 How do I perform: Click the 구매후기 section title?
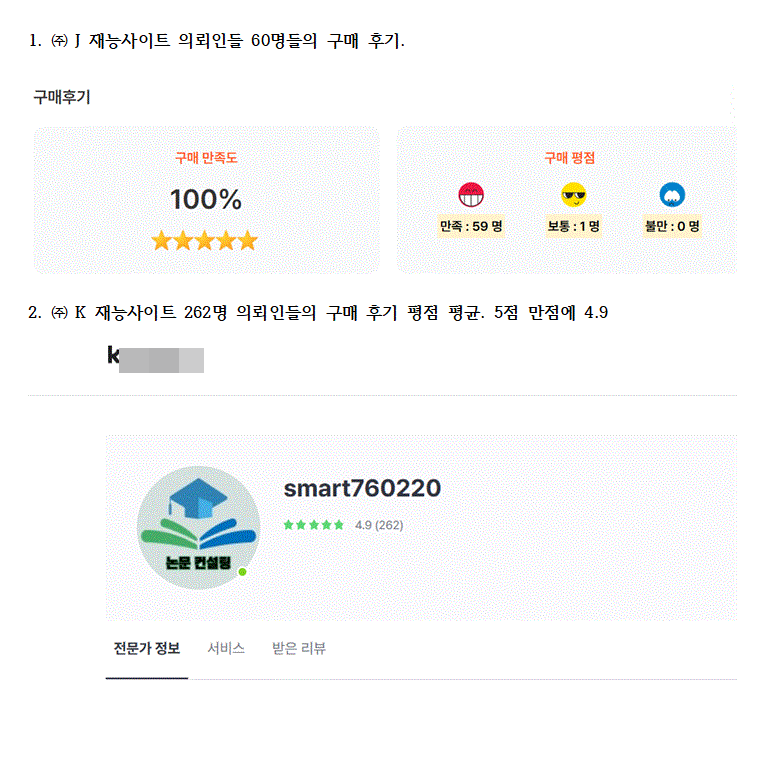62,97
